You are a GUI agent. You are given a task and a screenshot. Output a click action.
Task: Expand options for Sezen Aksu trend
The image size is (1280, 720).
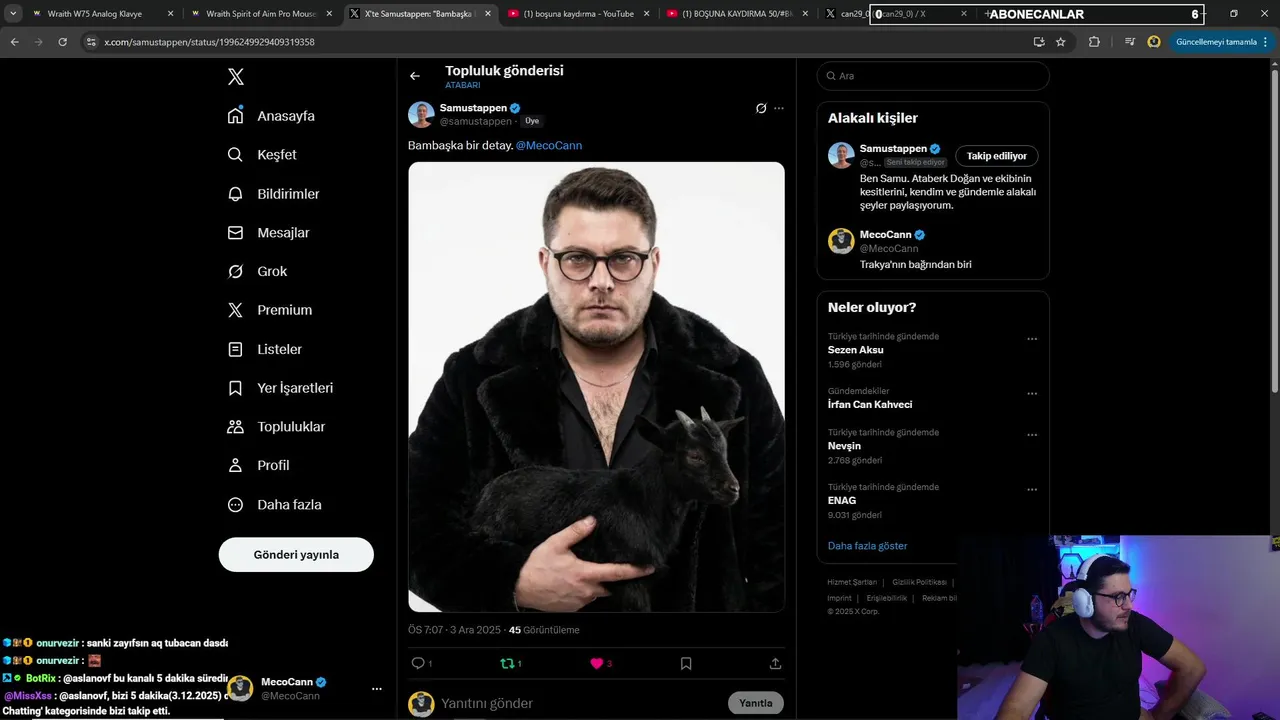(1032, 339)
